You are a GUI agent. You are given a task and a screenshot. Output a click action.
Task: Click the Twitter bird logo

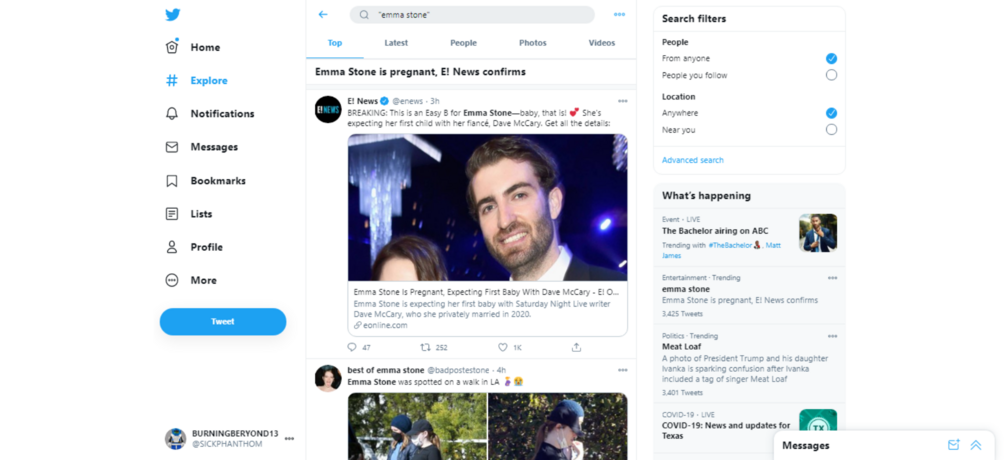click(x=172, y=15)
